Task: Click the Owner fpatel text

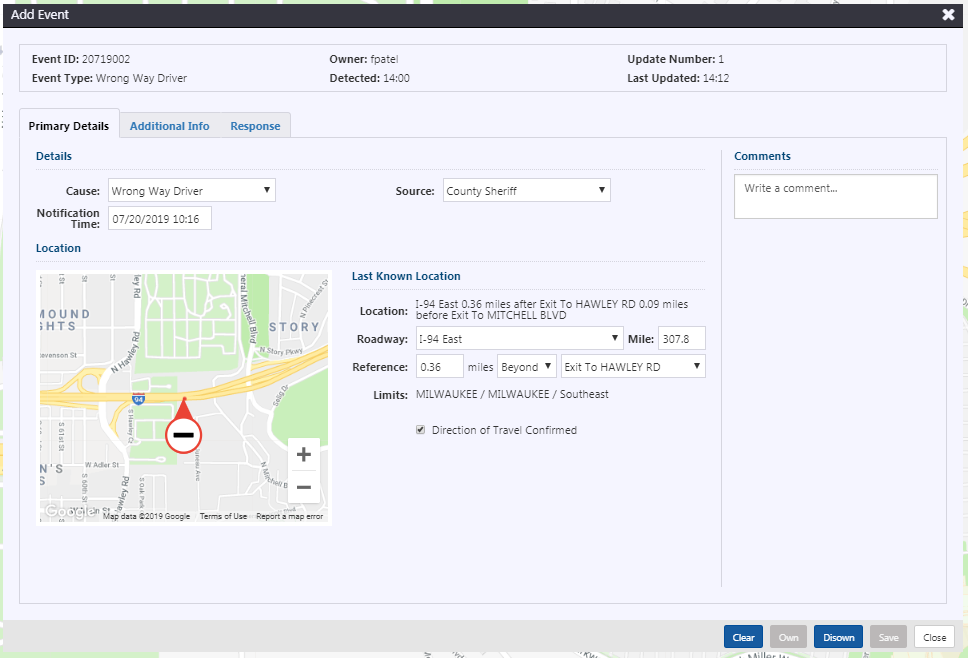Action: [x=364, y=59]
